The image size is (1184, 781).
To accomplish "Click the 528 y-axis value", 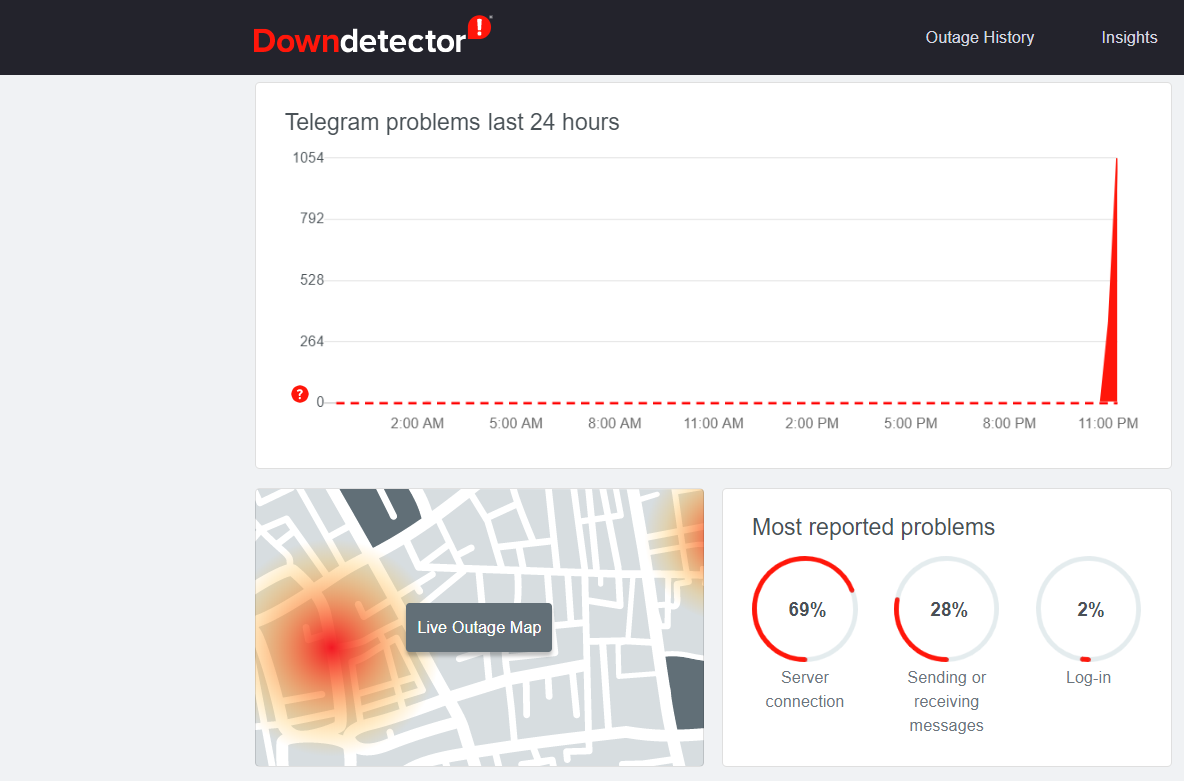I will tap(312, 279).
